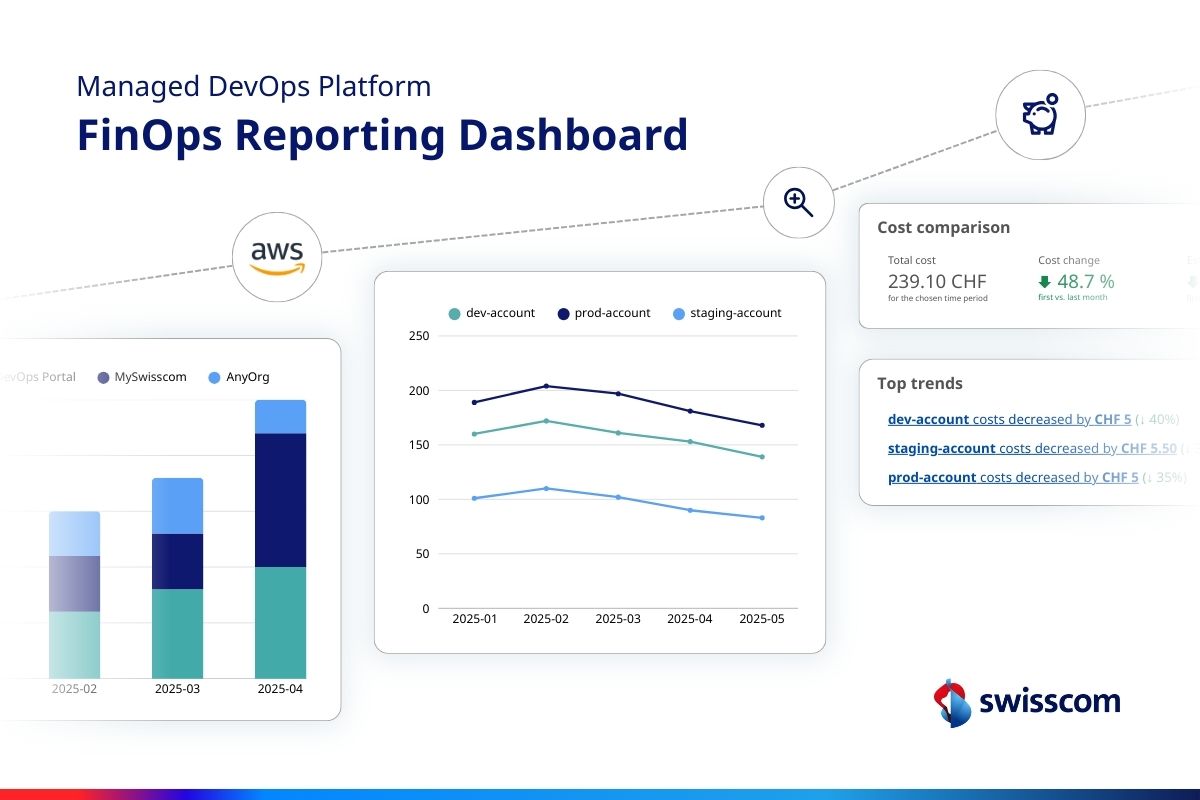
Task: Open the prod-account trend link
Action: pos(932,478)
